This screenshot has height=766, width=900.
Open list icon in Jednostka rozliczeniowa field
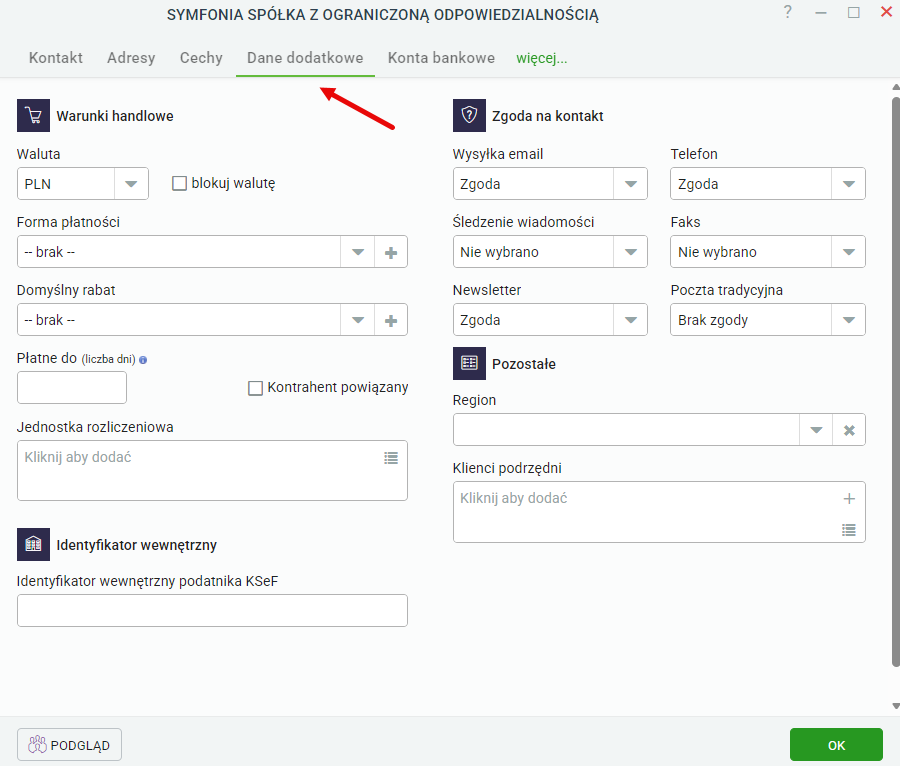point(391,458)
